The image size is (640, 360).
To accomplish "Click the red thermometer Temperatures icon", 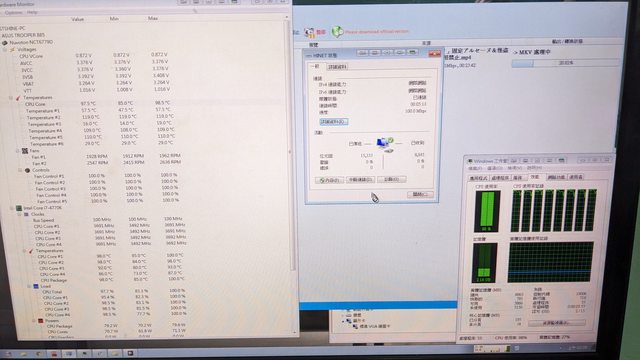I will (18, 98).
